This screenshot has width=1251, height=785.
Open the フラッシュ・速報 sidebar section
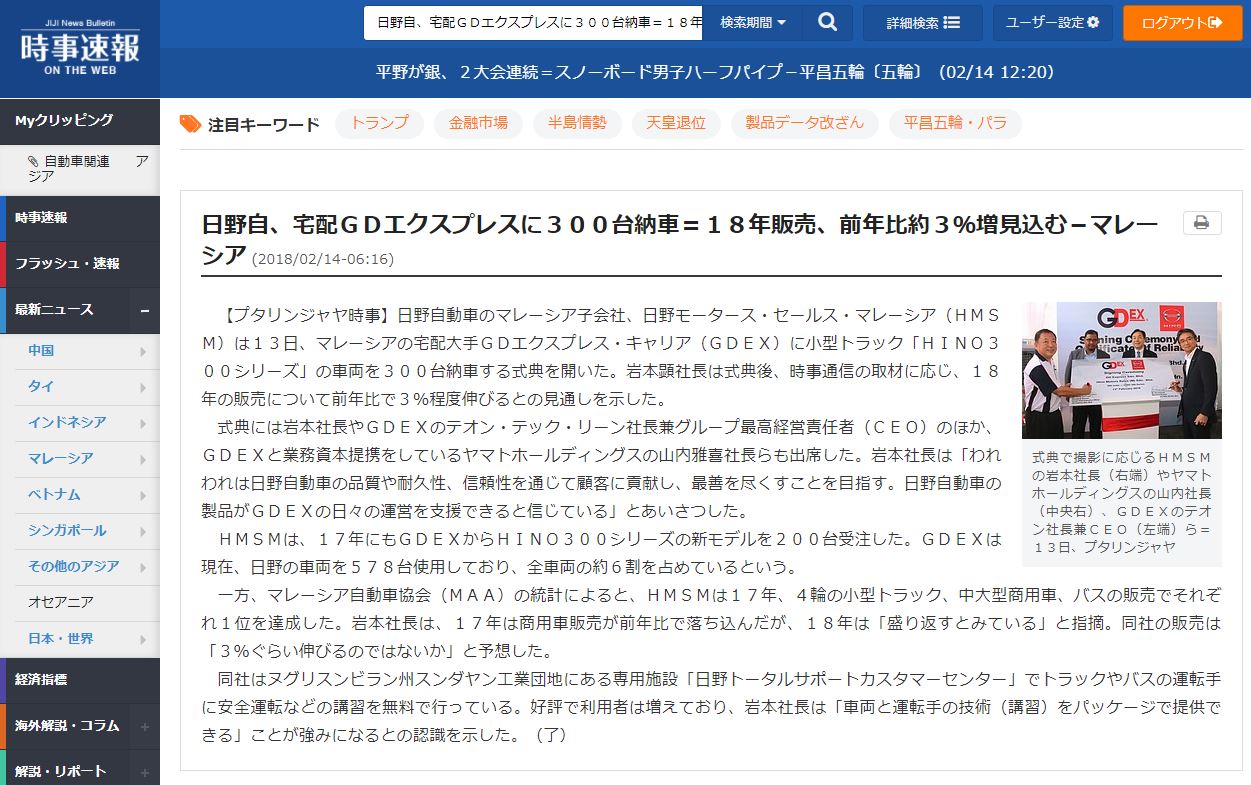(x=80, y=264)
